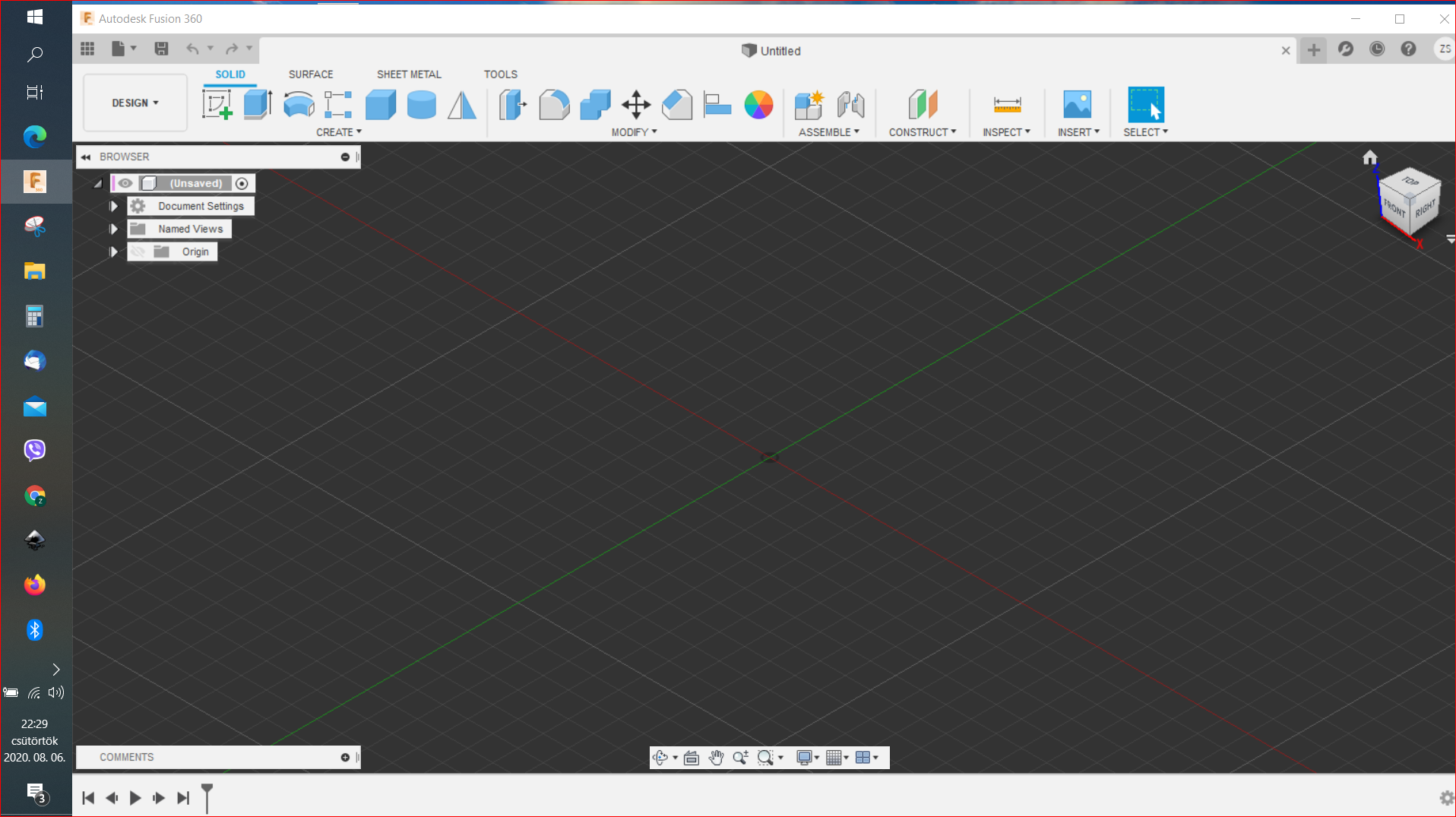Select the New Component tool
Screen dimensions: 1456x817
coord(809,104)
